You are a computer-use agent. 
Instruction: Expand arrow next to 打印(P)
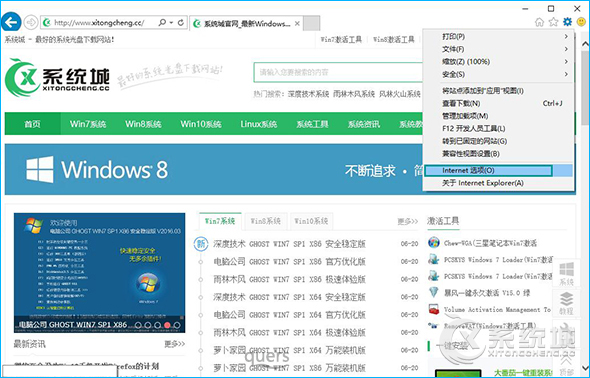coord(566,36)
